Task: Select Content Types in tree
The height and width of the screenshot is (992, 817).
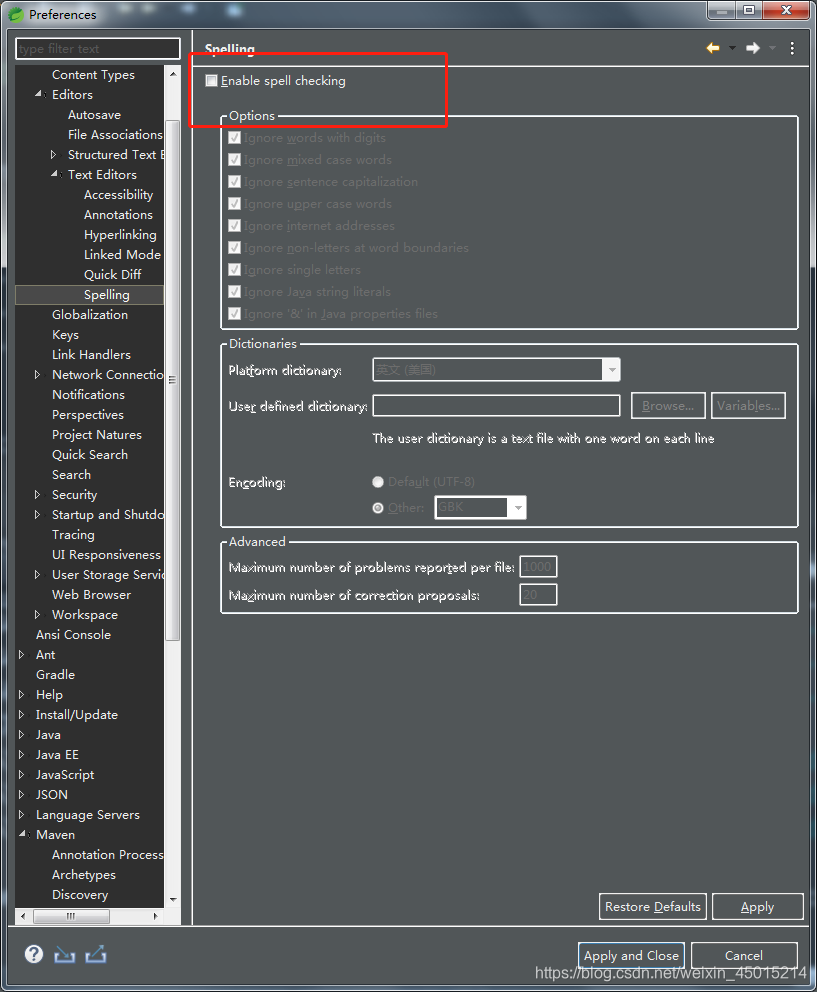Action: coord(93,75)
